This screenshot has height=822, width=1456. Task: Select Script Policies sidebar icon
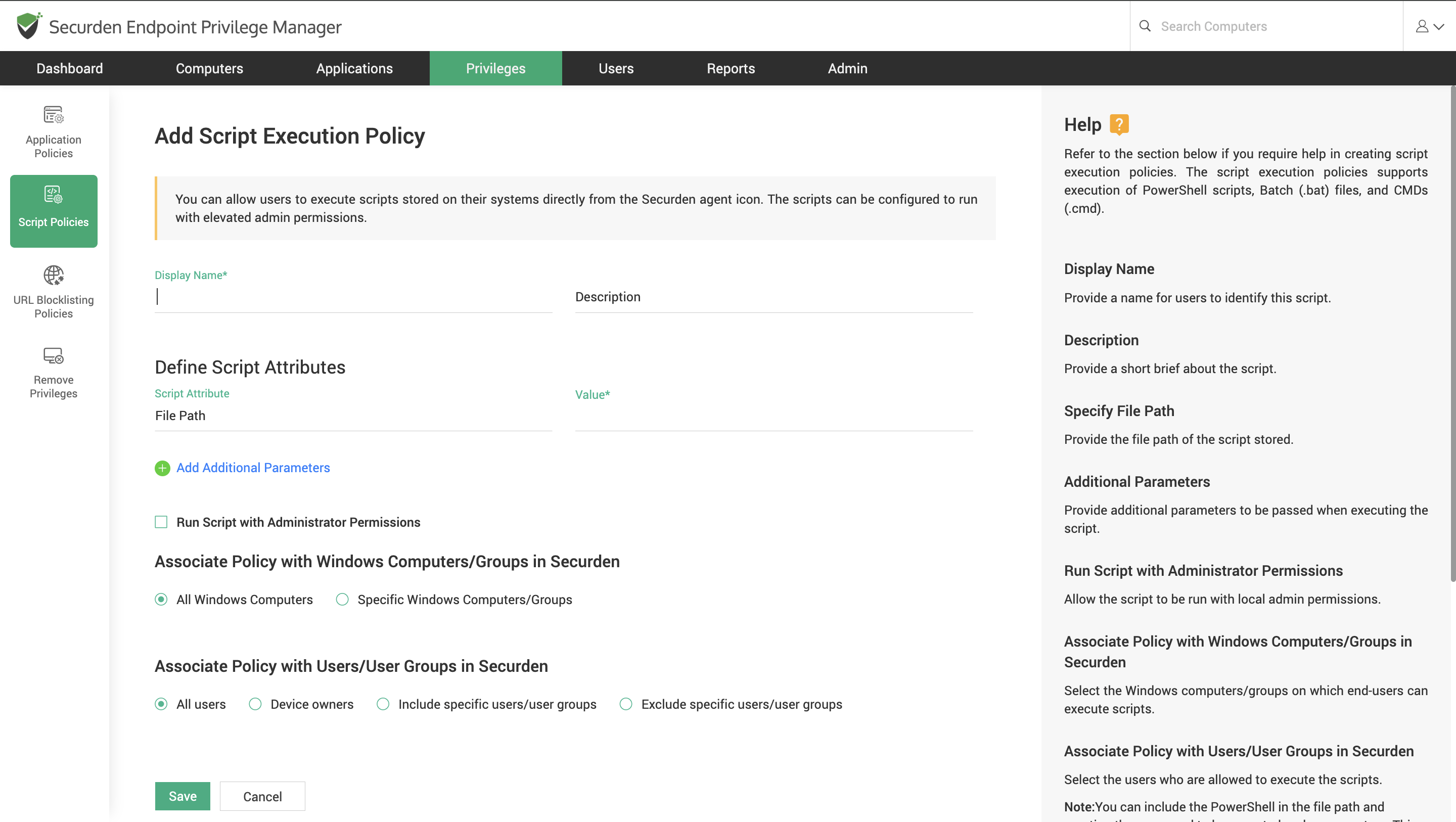(x=54, y=195)
